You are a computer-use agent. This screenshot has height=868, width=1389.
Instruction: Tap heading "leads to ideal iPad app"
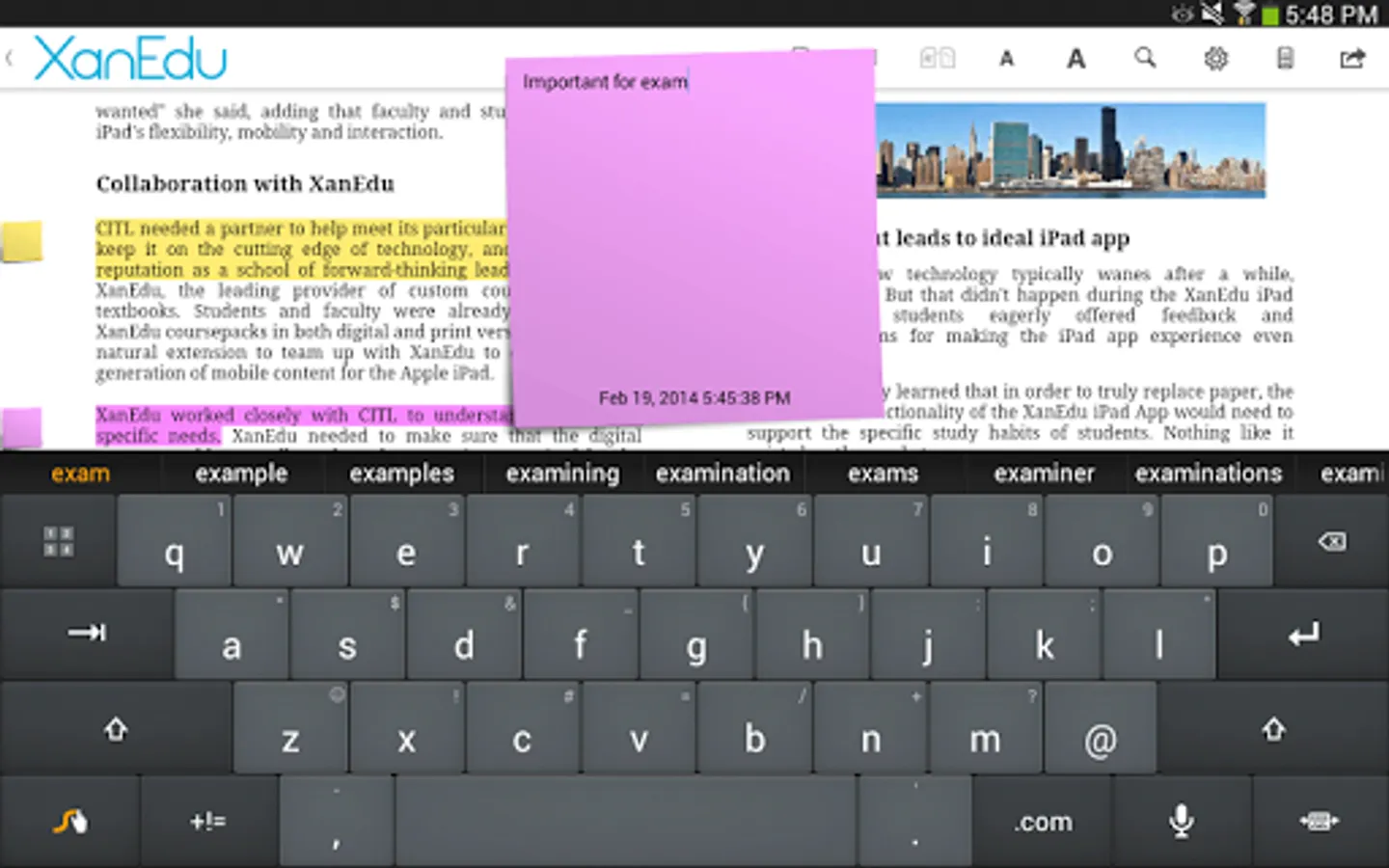click(1013, 237)
